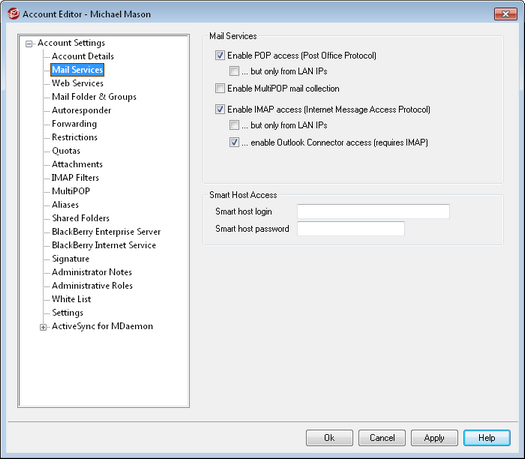This screenshot has width=525, height=459.
Task: Go to Autoresponder settings
Action: tap(81, 110)
